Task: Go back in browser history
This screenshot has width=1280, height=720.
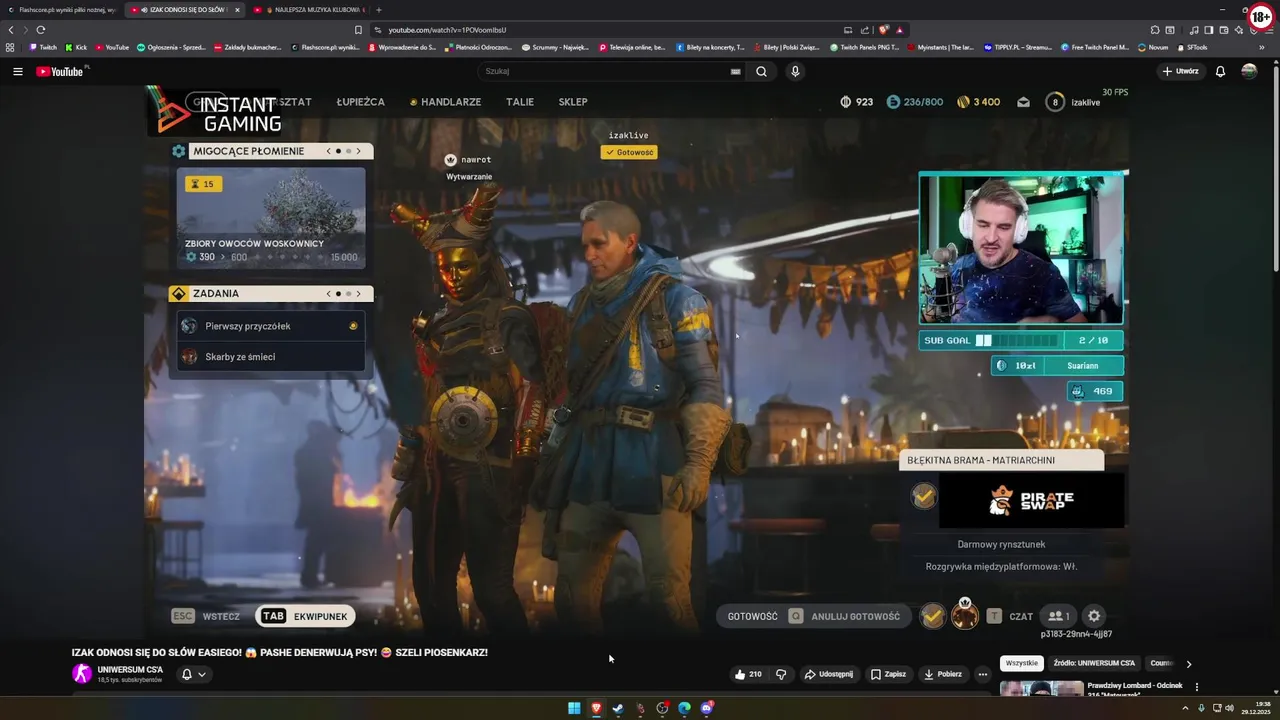Action: tap(11, 30)
